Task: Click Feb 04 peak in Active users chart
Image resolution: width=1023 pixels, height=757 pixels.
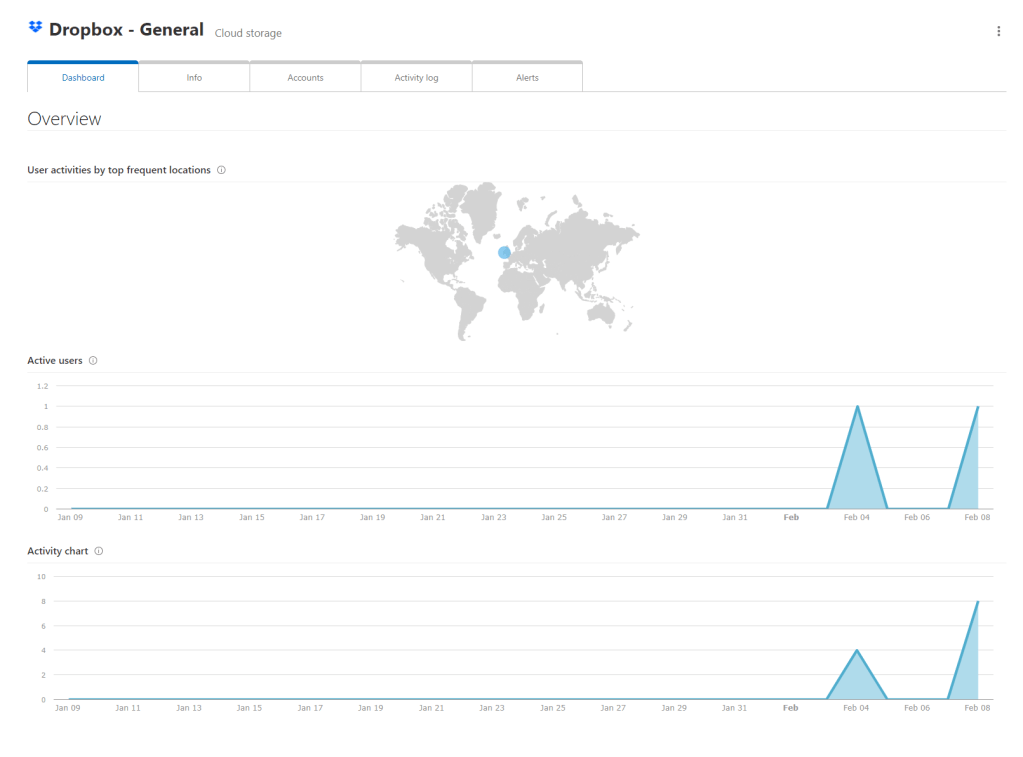Action: [857, 407]
